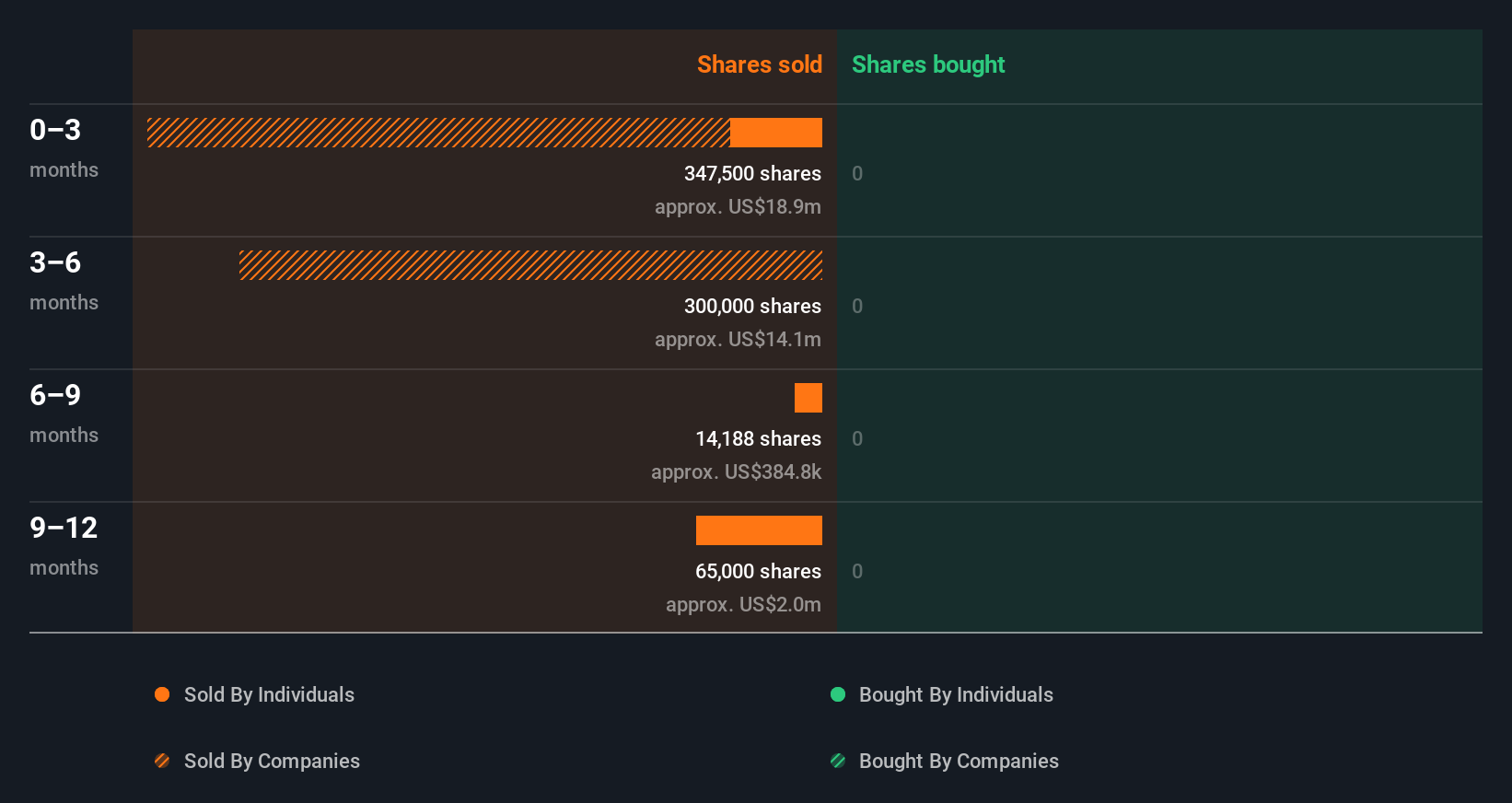
Task: Click the striped 3–6 months companies bar
Action: (530, 265)
